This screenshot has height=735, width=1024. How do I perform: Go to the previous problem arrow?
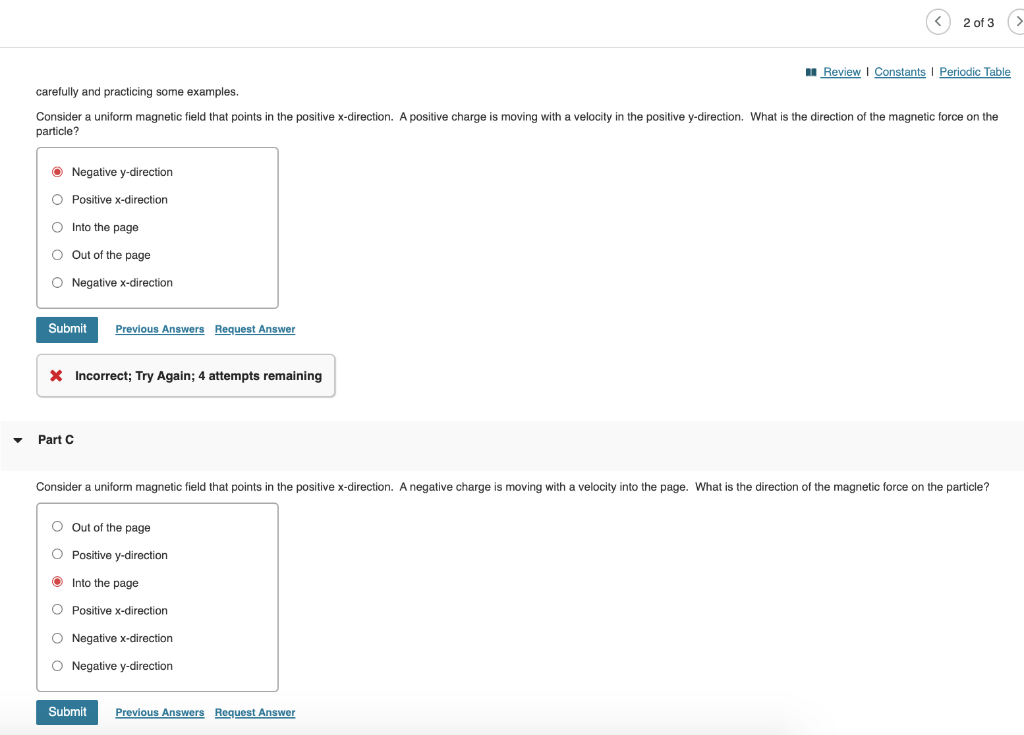(938, 22)
